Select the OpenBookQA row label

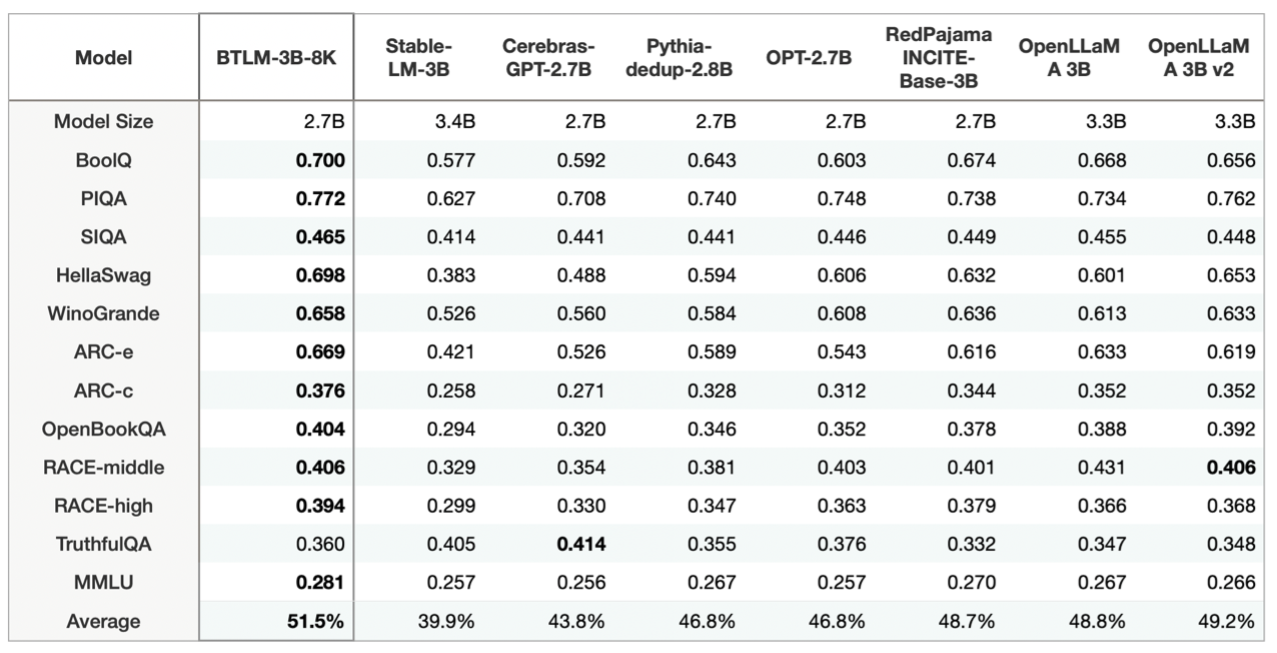tap(103, 431)
